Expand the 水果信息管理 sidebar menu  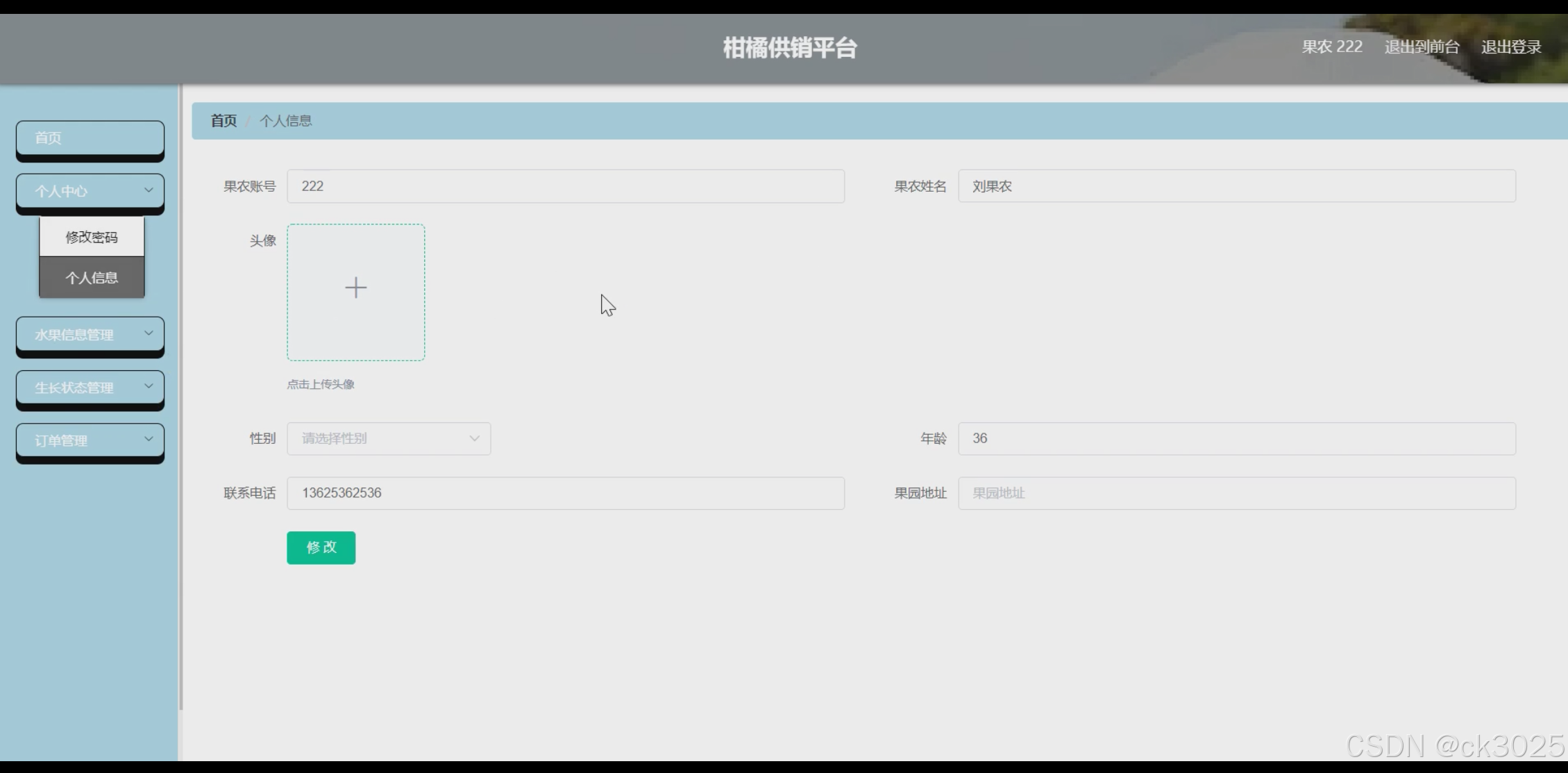90,334
